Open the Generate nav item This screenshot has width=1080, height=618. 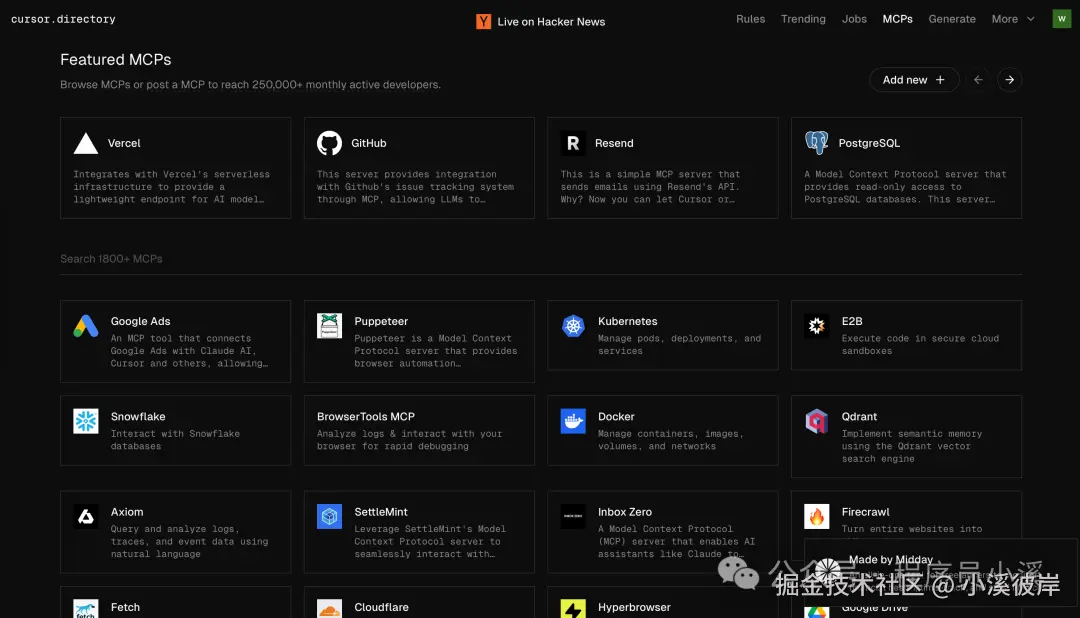click(952, 19)
